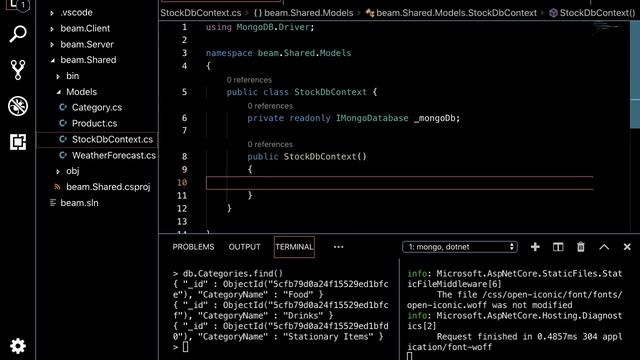Click the Category.cs C# file icon
This screenshot has height=360, width=640.
pyautogui.click(x=62, y=107)
